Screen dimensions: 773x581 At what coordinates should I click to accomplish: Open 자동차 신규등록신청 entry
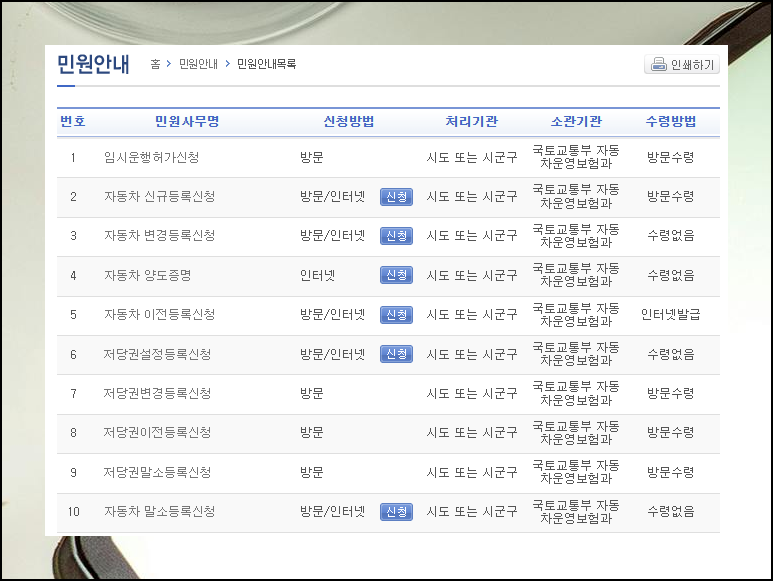coord(159,197)
